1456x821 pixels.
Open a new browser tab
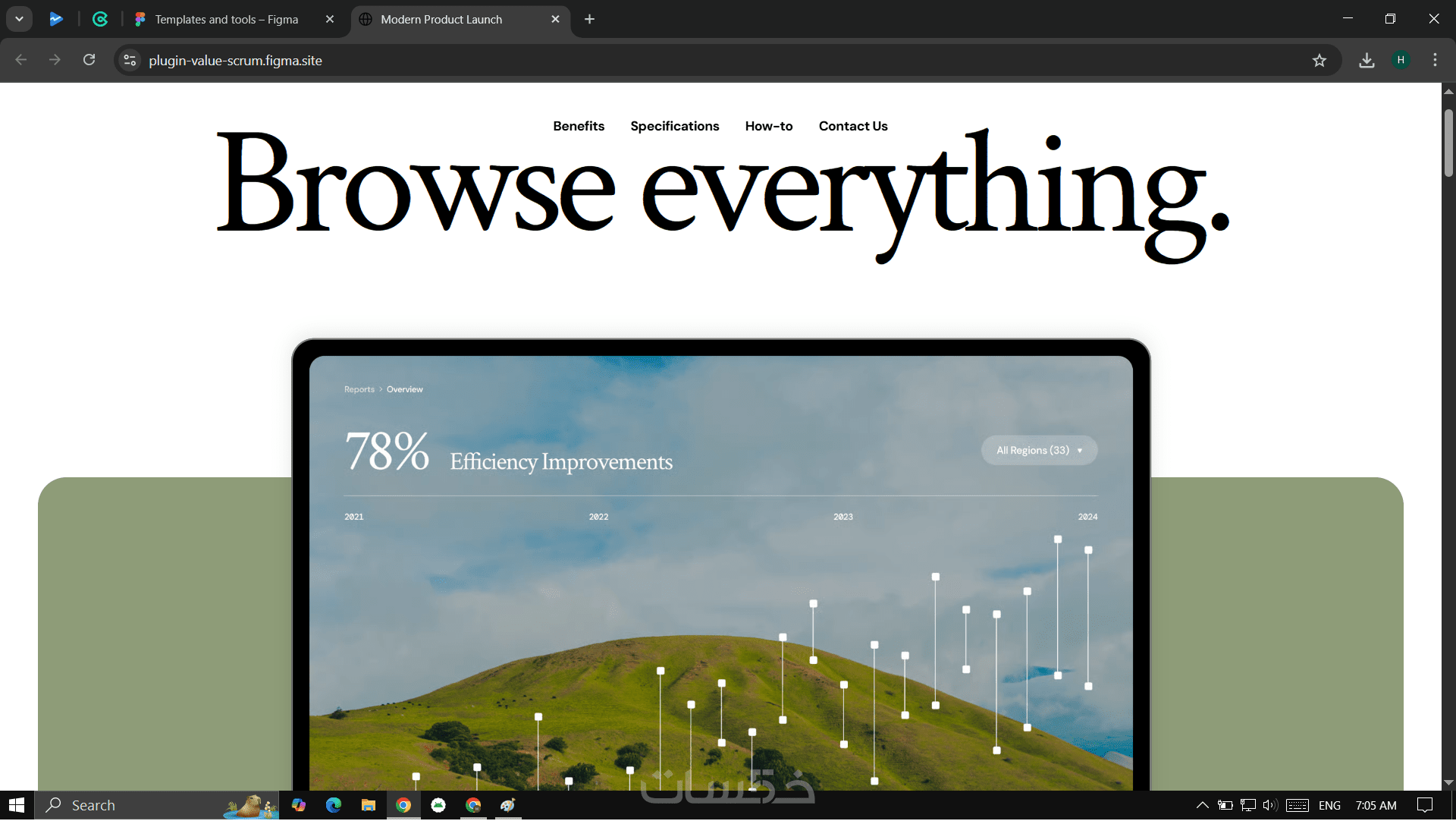[589, 19]
